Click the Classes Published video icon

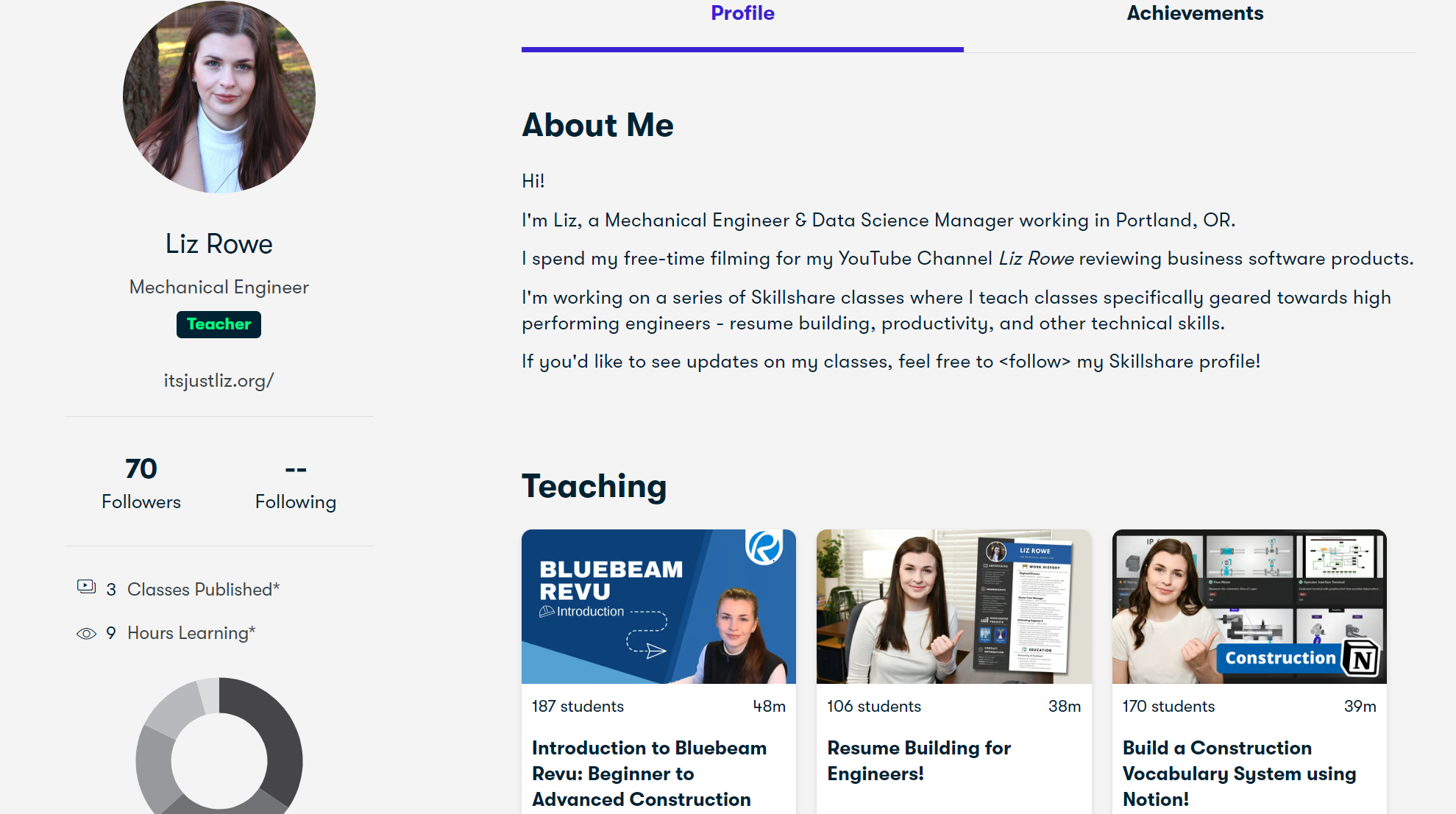coord(86,587)
